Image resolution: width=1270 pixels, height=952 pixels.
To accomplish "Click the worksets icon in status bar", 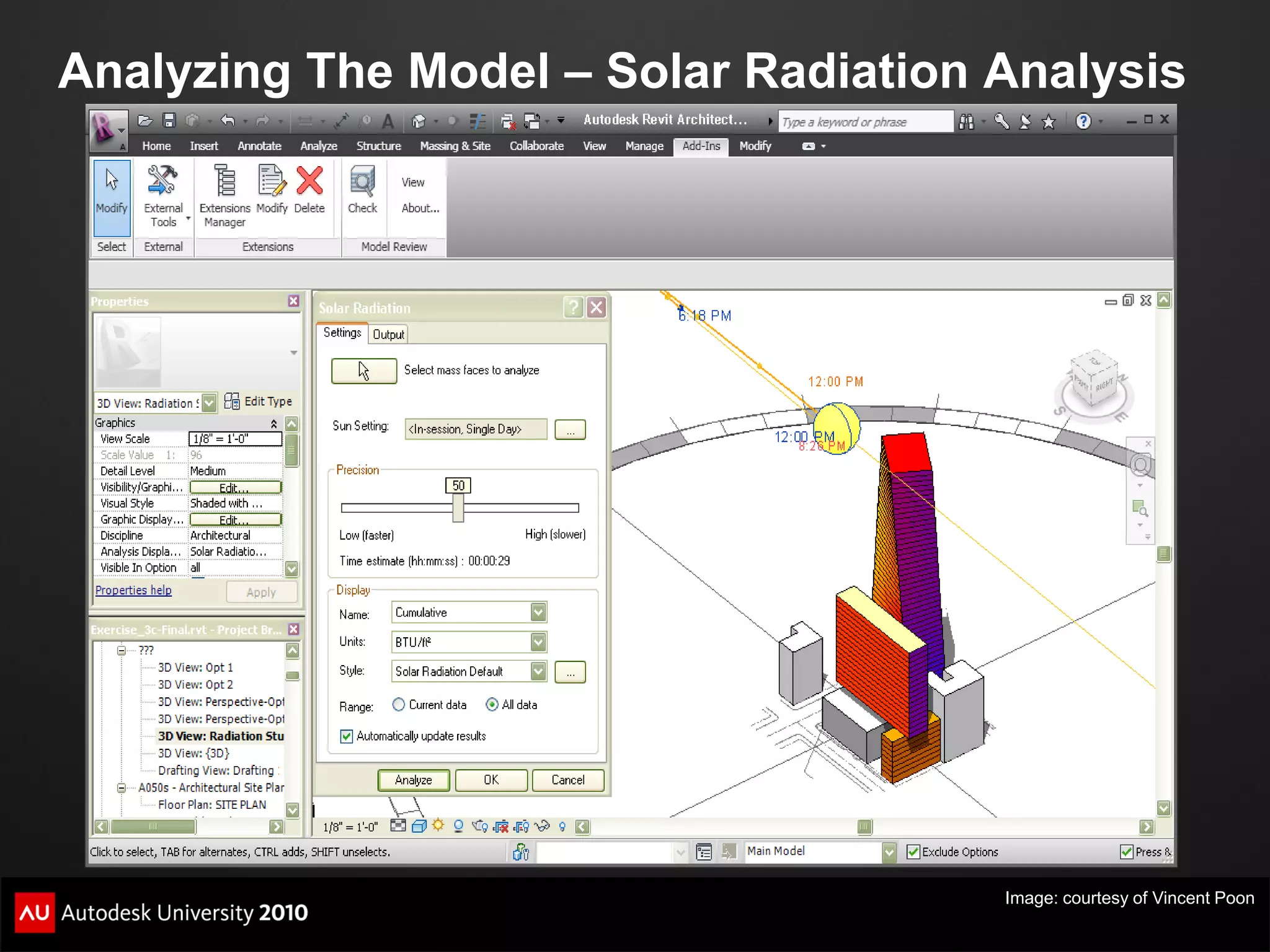I will (x=521, y=852).
